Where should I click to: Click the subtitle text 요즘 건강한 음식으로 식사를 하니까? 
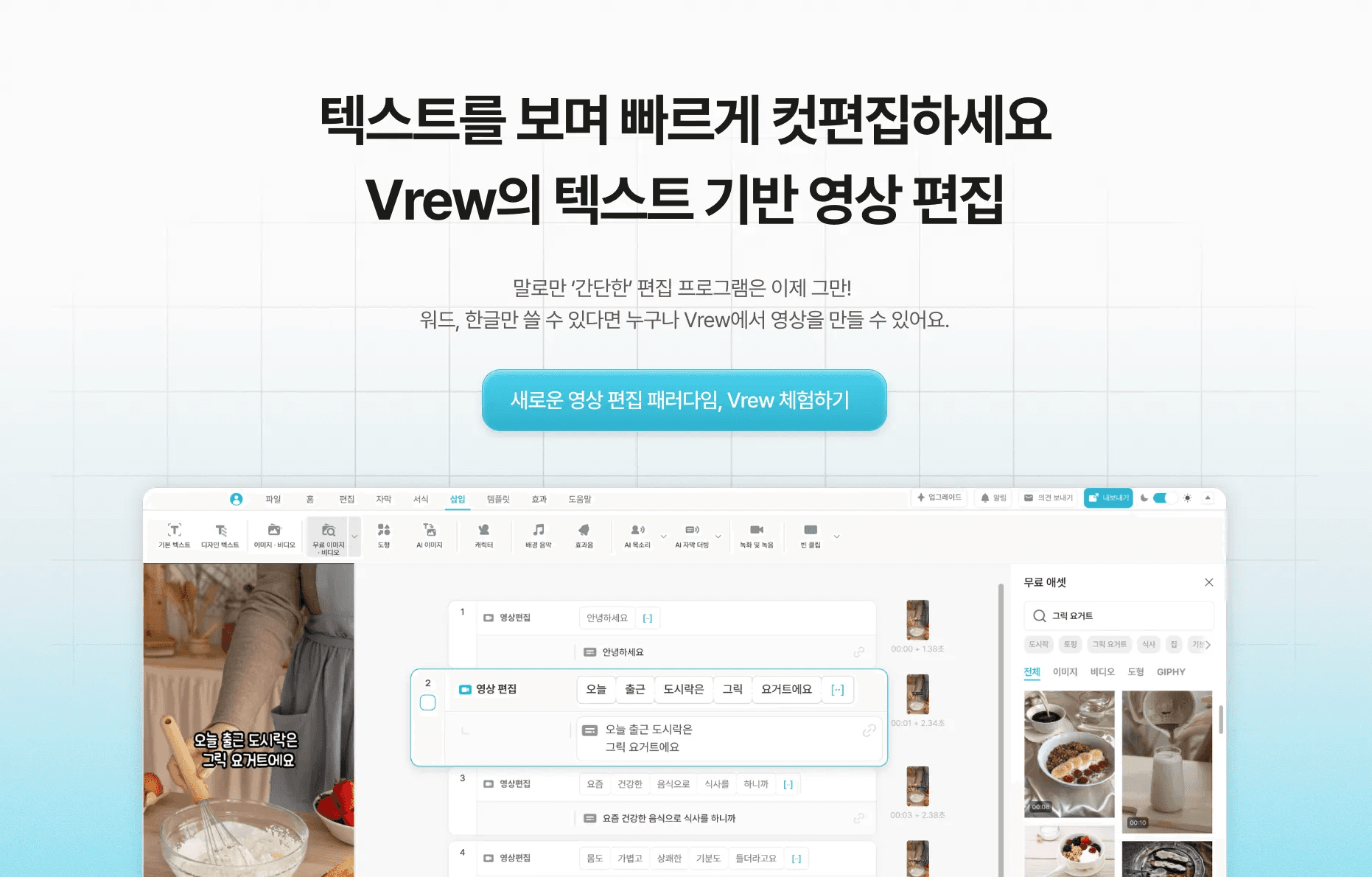[x=669, y=818]
